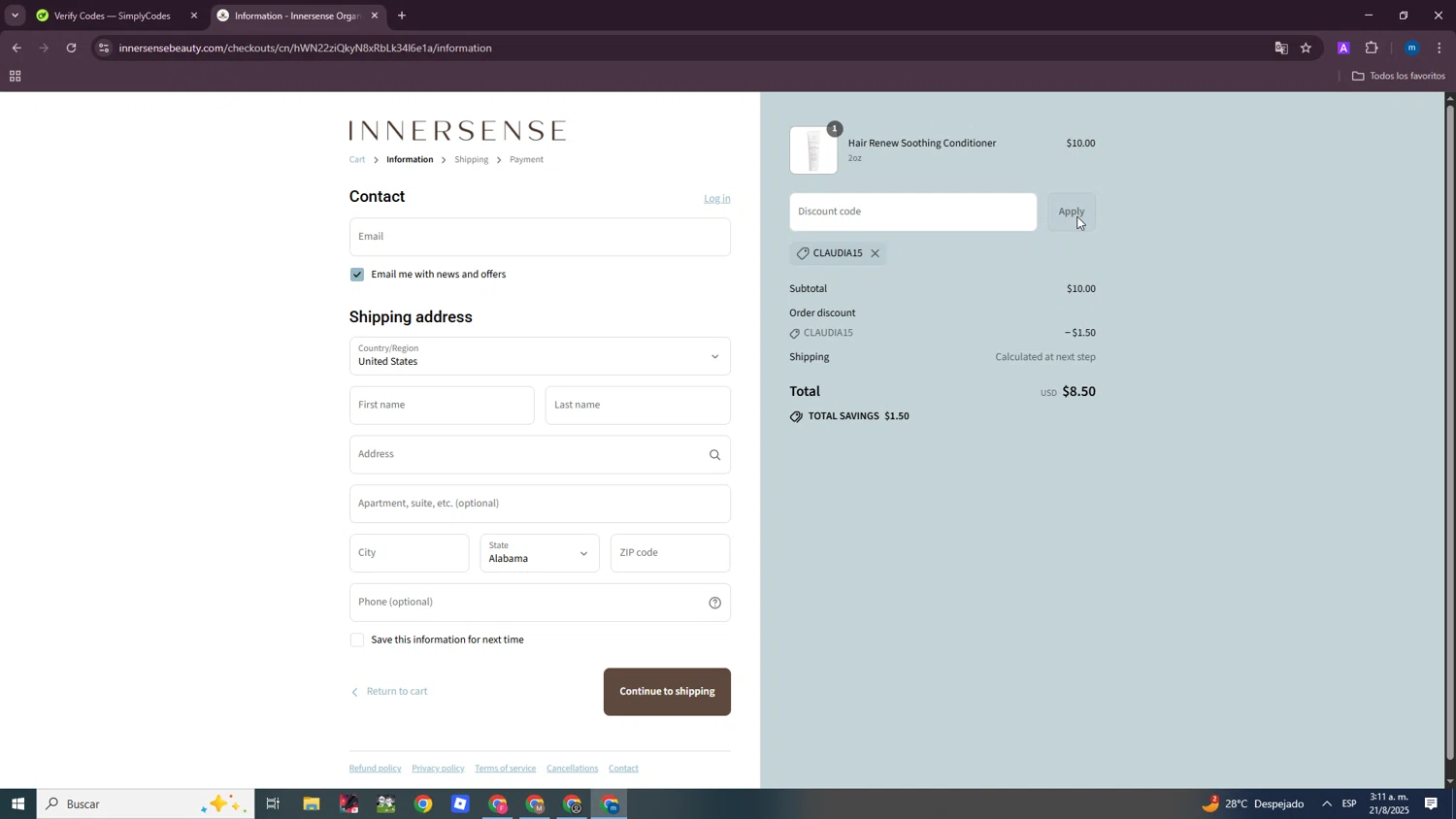
Task: Open the taskbar clock and date
Action: (1389, 803)
